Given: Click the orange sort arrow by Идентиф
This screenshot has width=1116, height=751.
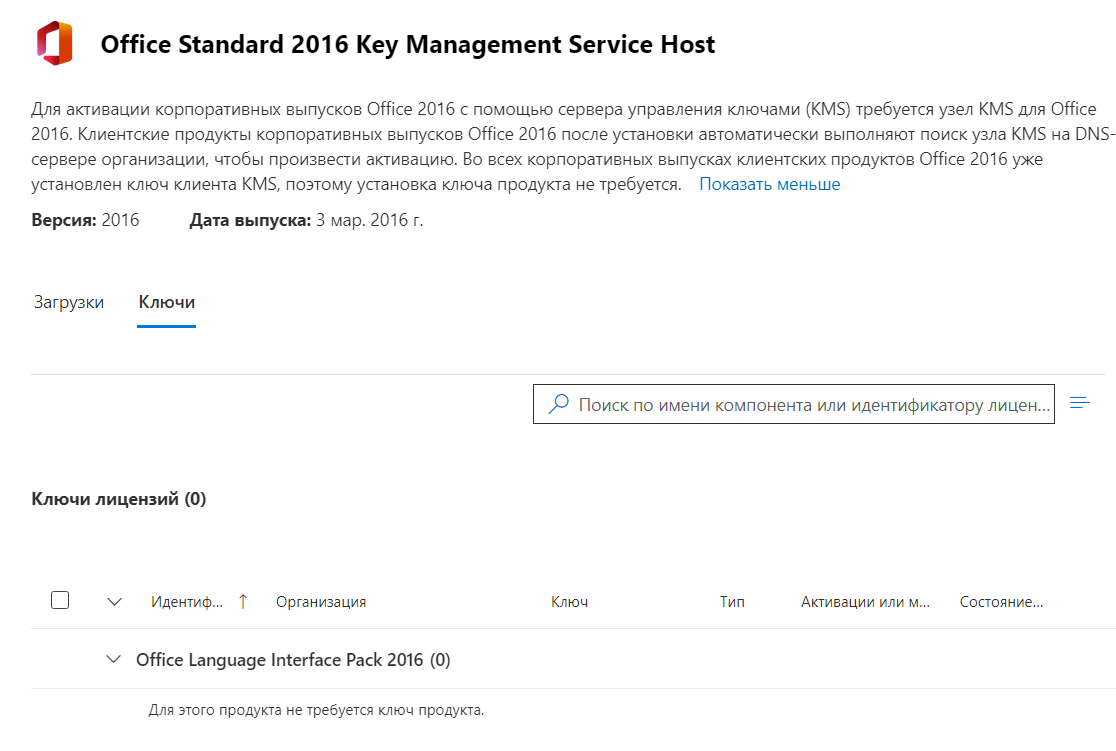Looking at the screenshot, I should (242, 601).
